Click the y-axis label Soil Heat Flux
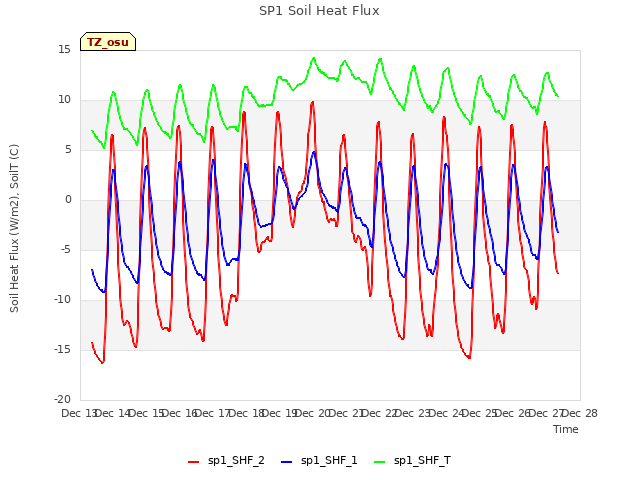This screenshot has width=640, height=480. tap(14, 228)
